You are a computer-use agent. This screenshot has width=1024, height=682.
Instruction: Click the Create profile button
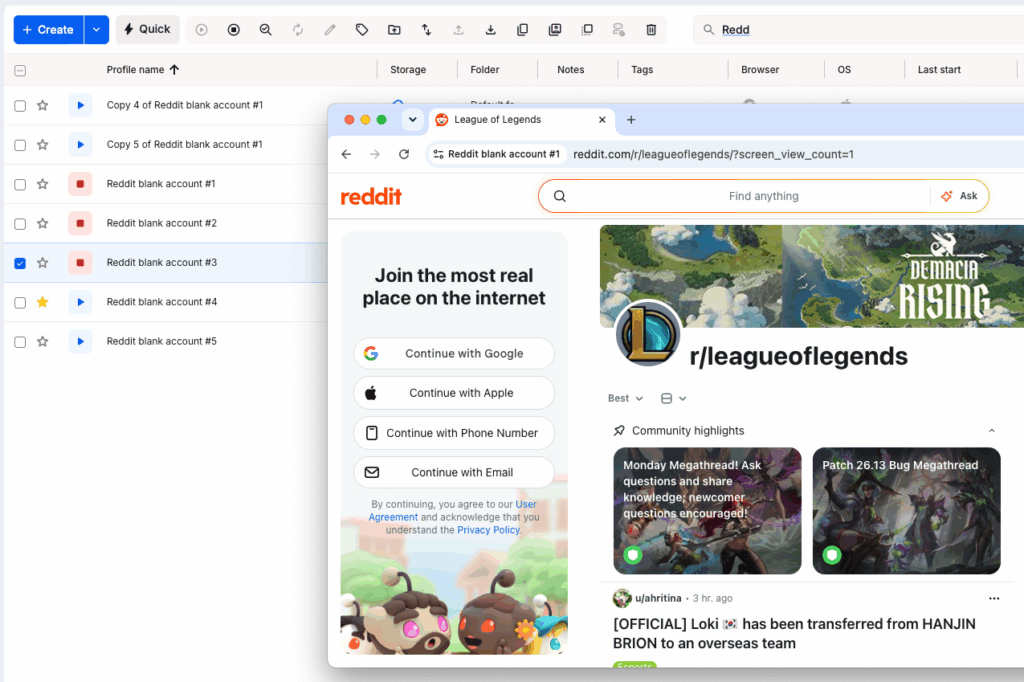pos(48,29)
